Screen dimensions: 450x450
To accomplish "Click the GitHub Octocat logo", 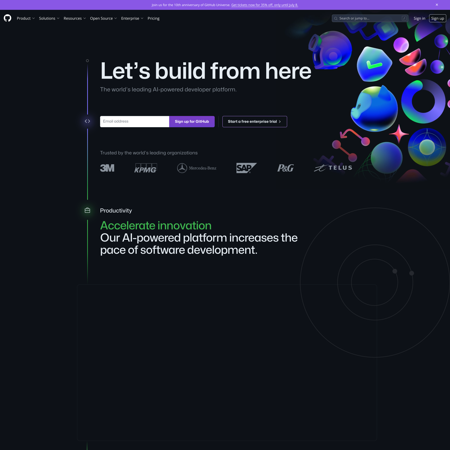I will pyautogui.click(x=7, y=18).
